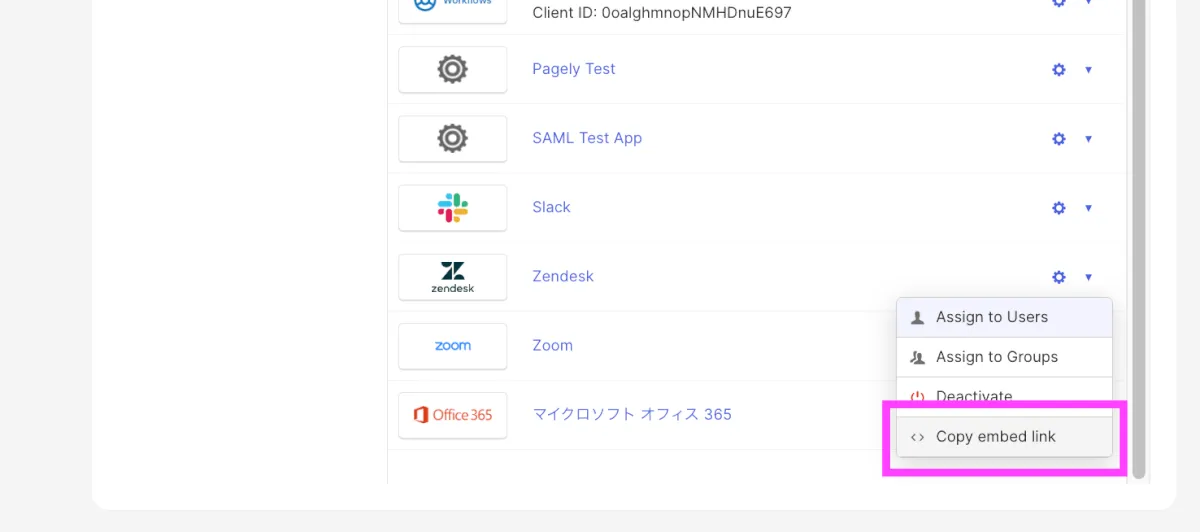Click the Office 365 logo icon
This screenshot has height=532, width=1200.
pyautogui.click(x=452, y=414)
